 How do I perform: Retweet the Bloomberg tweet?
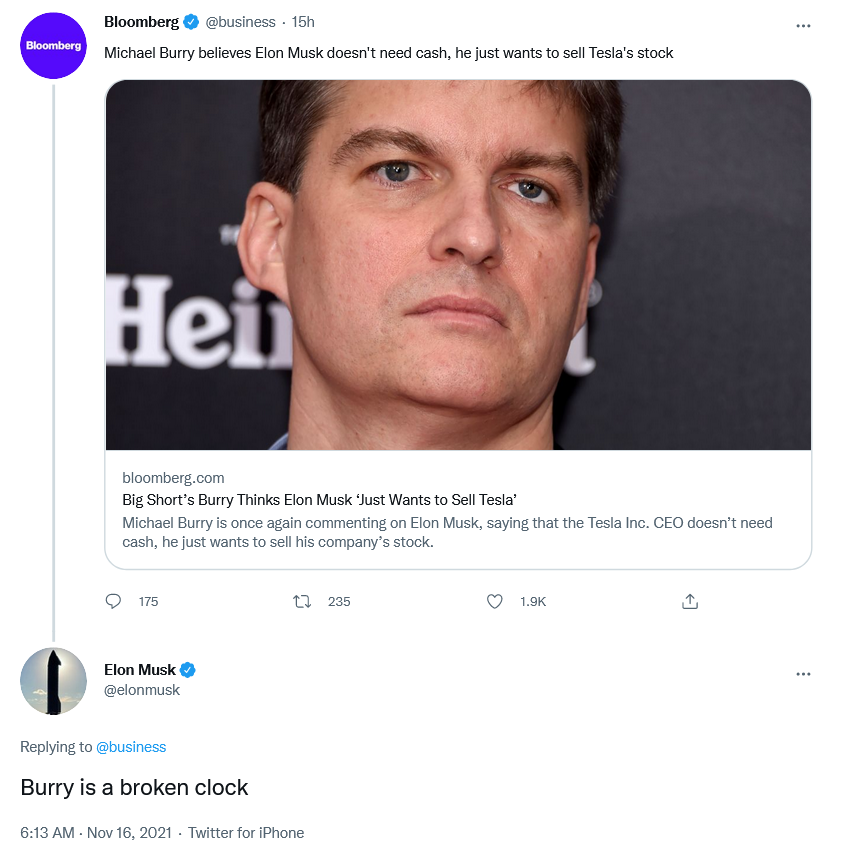coord(301,601)
